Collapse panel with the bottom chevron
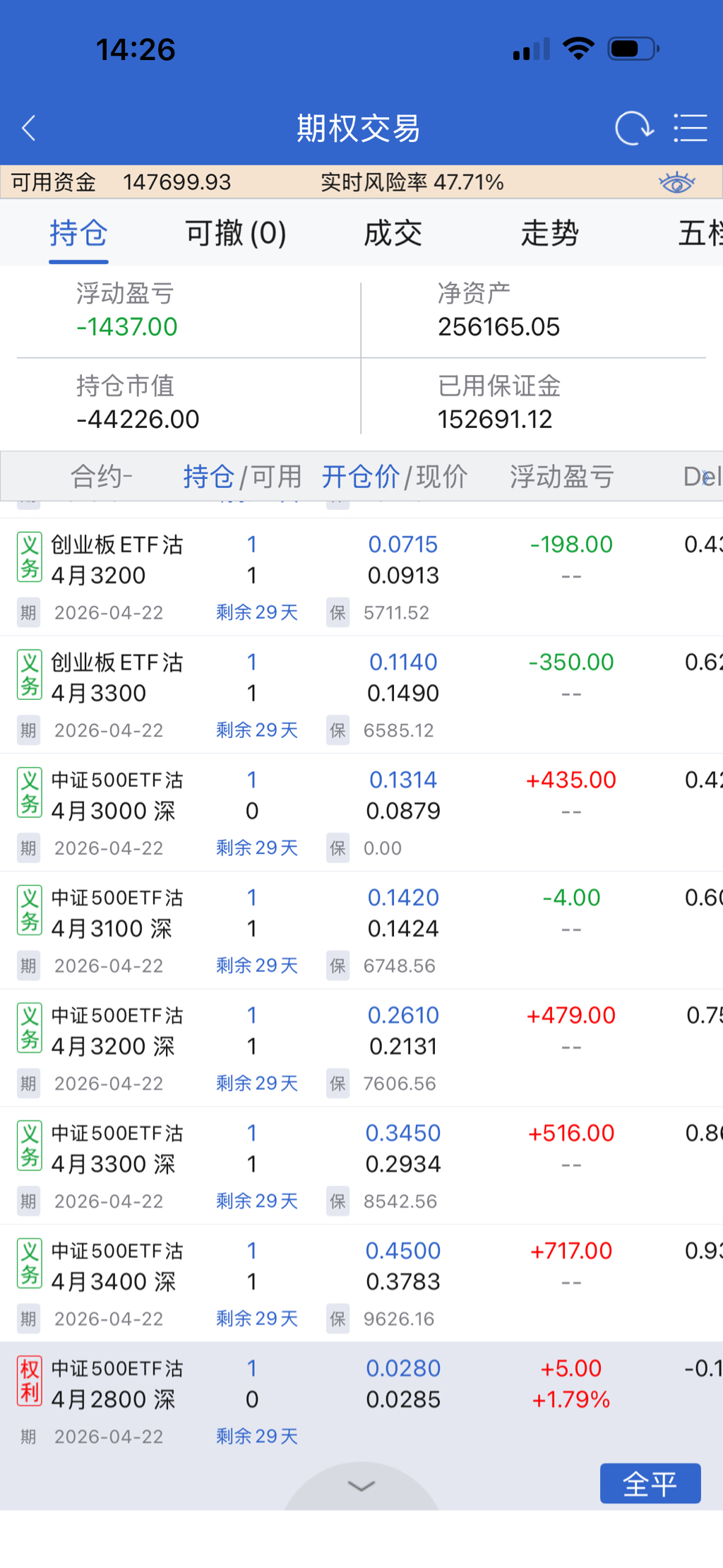723x1568 pixels. (x=361, y=1487)
